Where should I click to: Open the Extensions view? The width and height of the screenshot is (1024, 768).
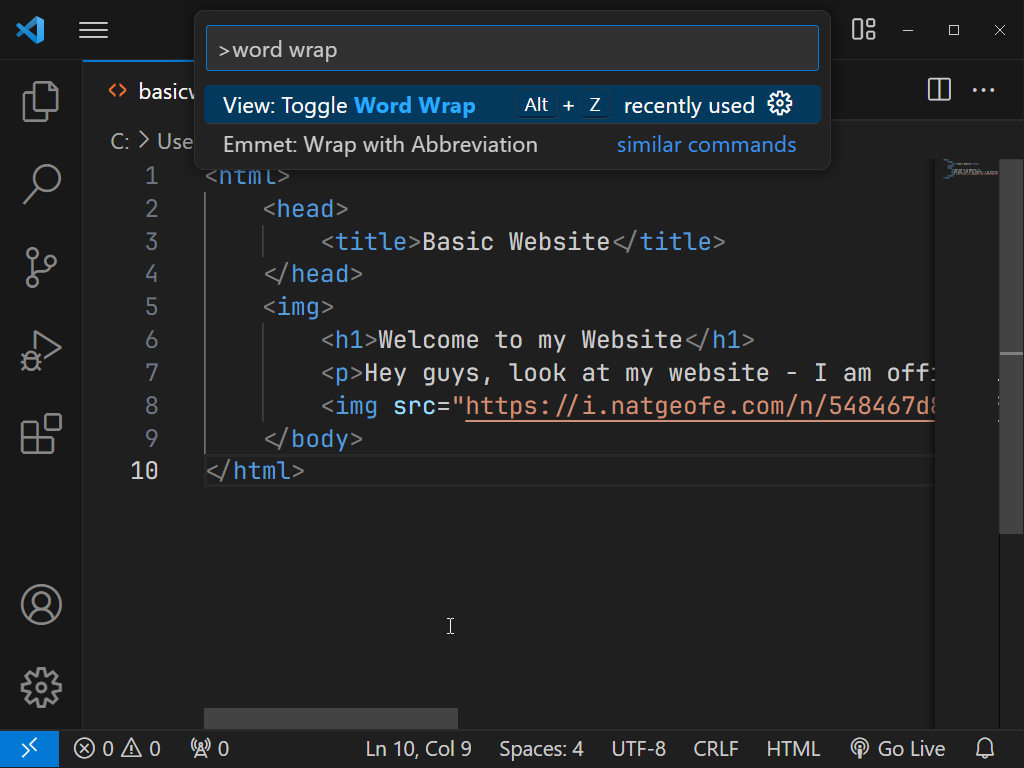(x=41, y=434)
